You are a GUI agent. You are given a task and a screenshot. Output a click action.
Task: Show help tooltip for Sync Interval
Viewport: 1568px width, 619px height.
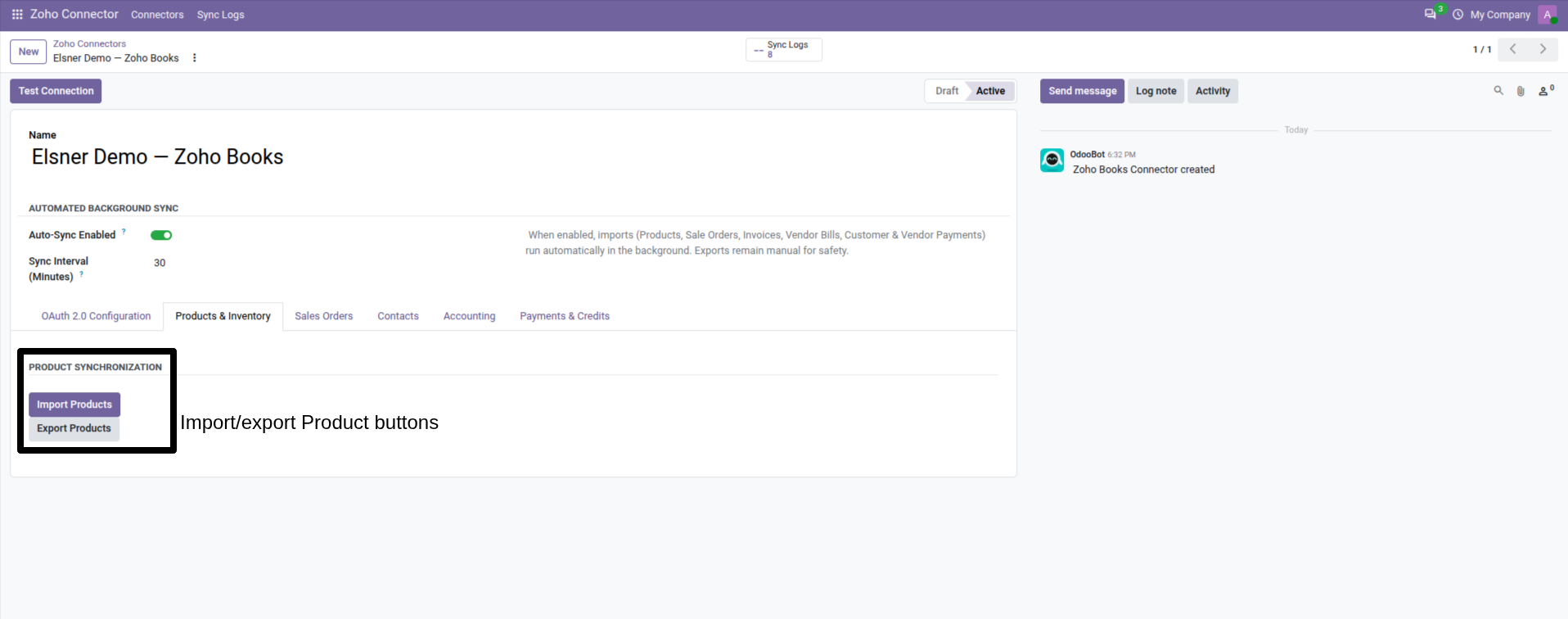(81, 274)
